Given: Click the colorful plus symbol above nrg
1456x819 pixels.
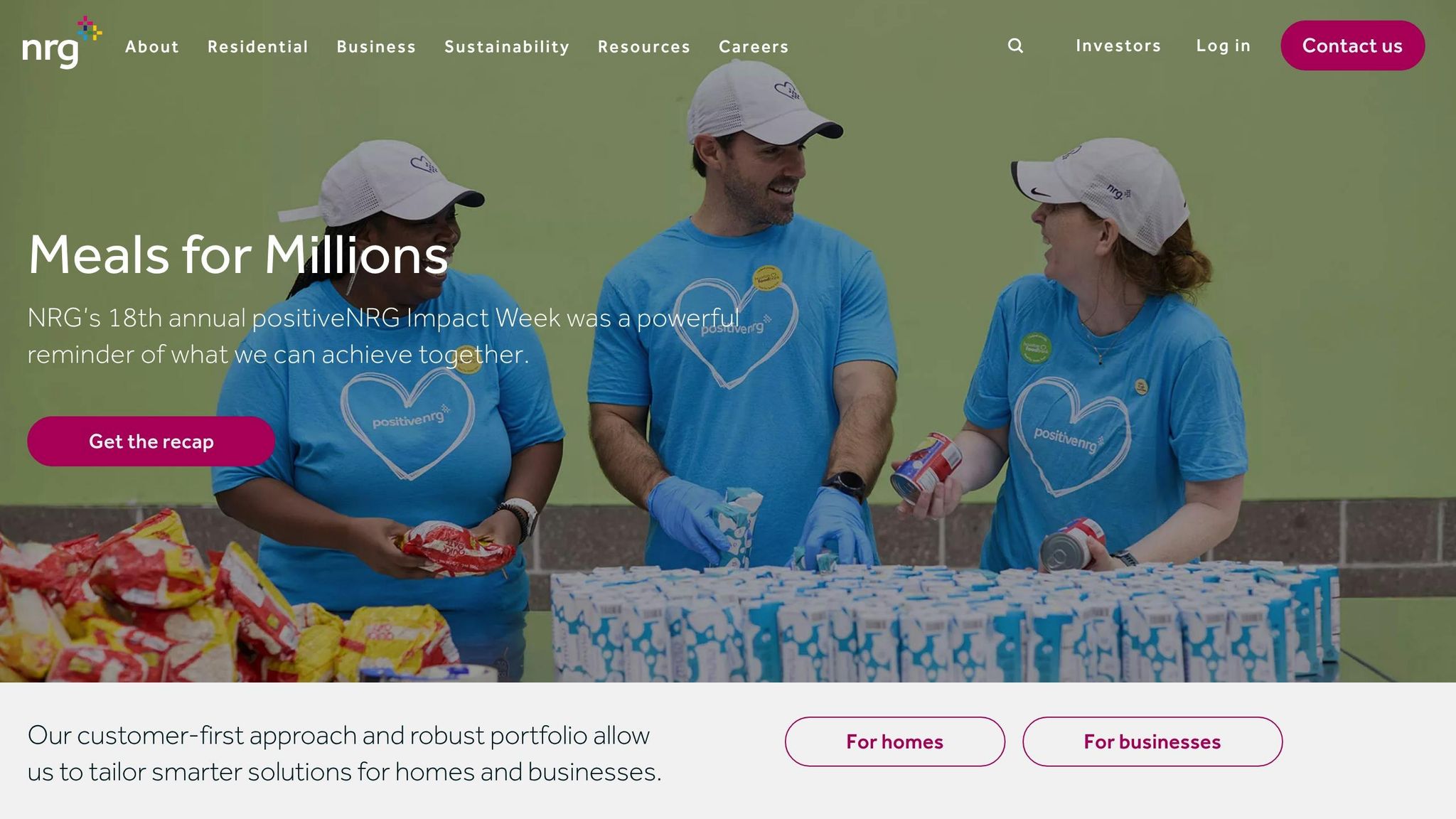Looking at the screenshot, I should point(89,28).
